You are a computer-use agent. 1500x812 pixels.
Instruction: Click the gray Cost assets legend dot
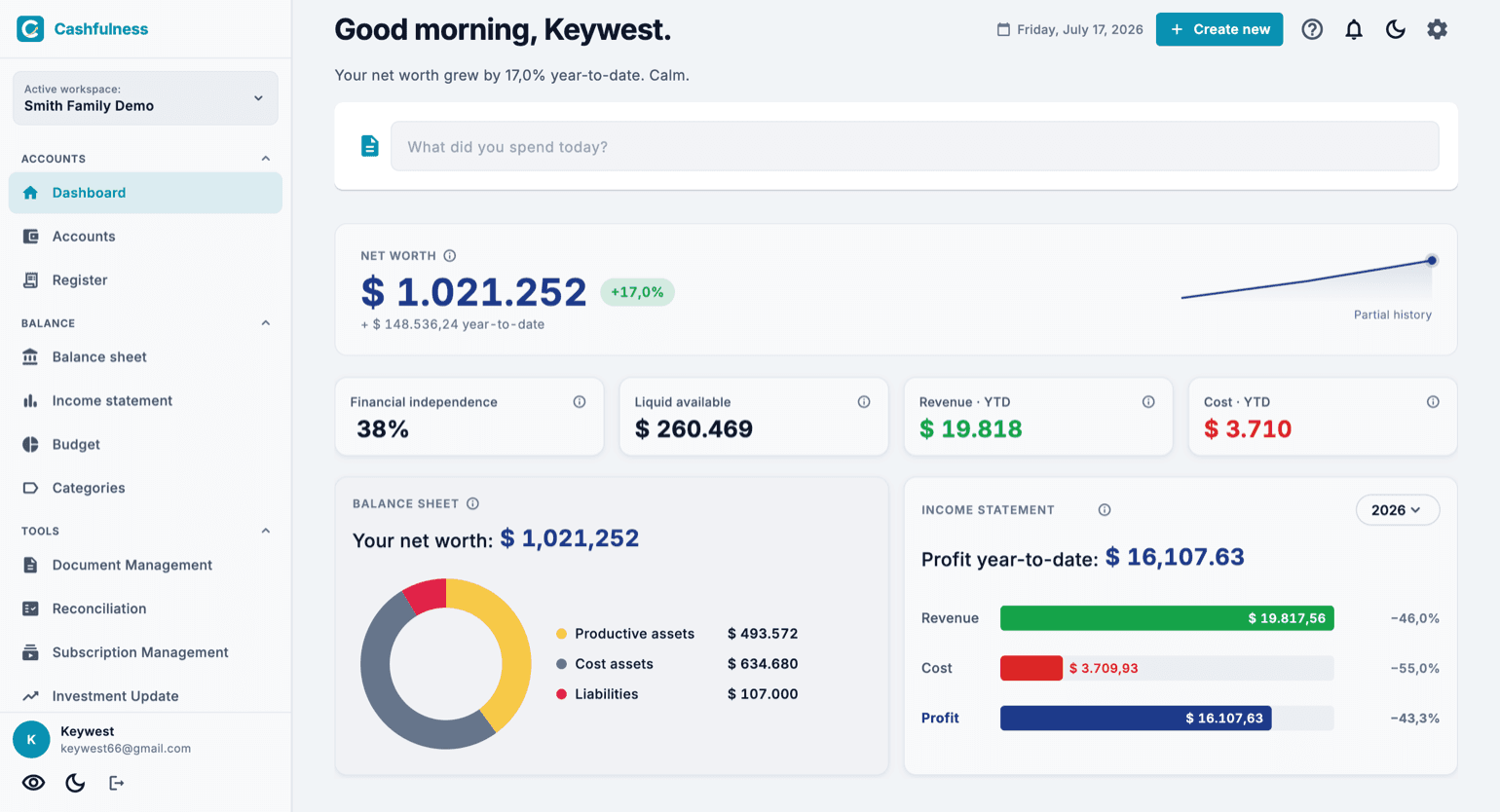coord(561,664)
